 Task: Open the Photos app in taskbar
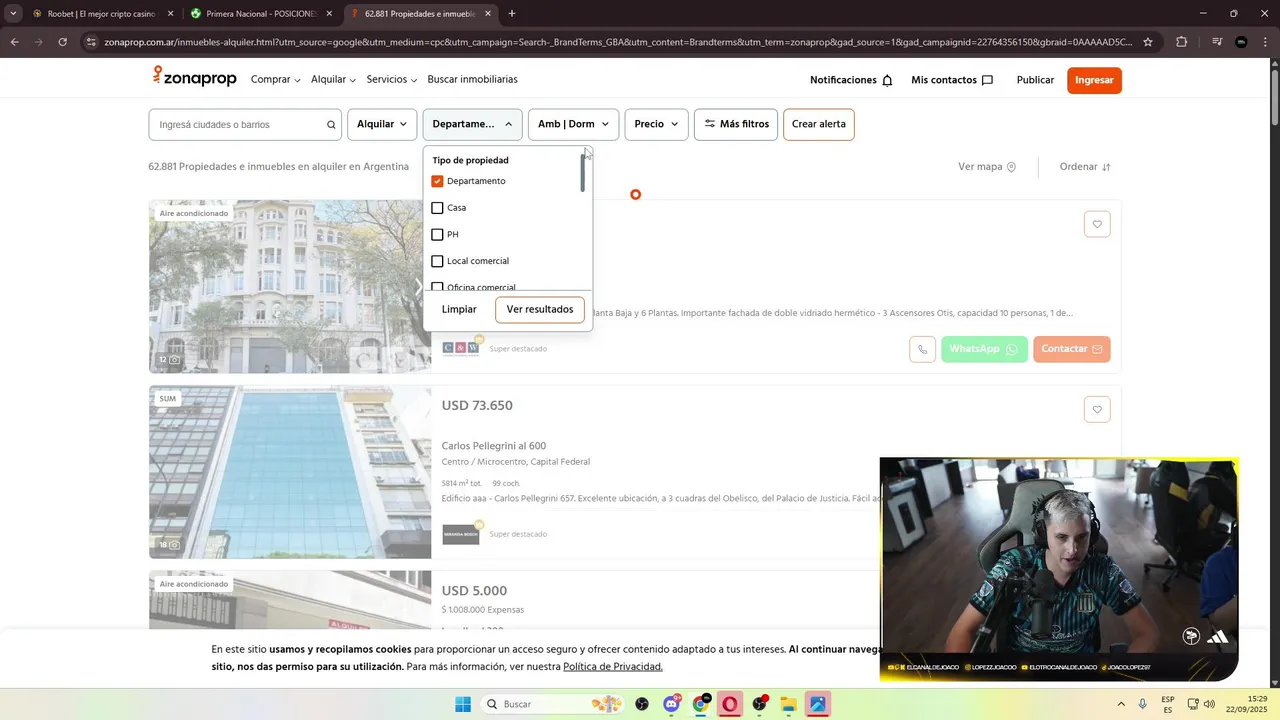click(818, 704)
